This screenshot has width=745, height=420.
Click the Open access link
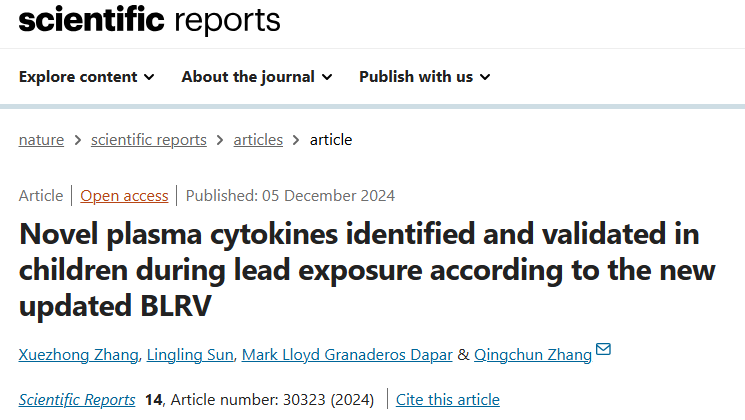coord(124,195)
